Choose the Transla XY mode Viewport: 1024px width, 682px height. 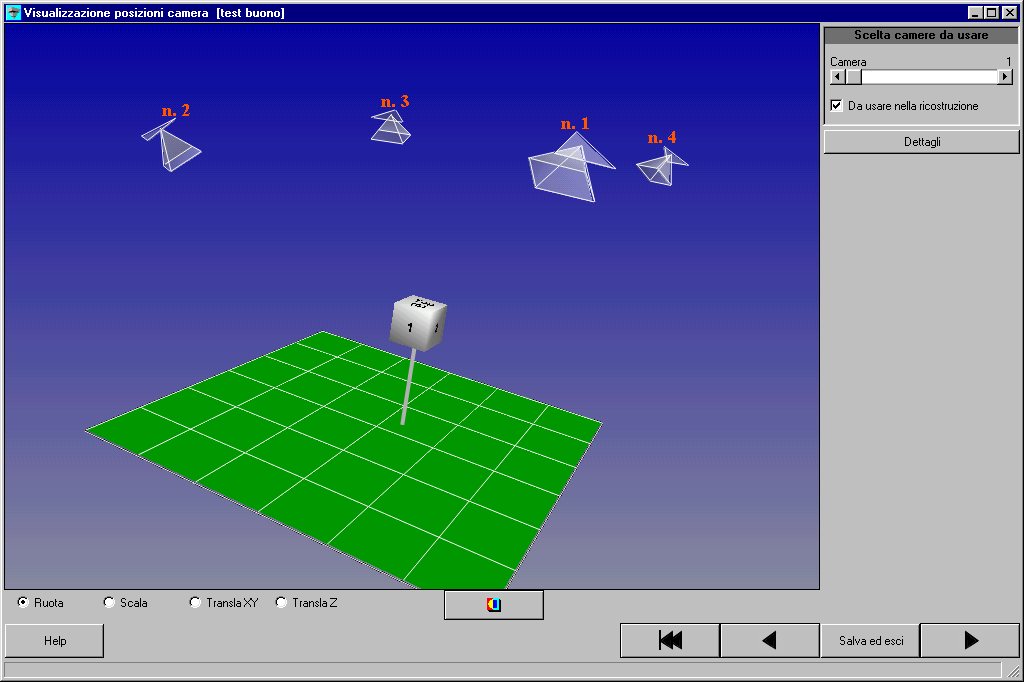[195, 603]
